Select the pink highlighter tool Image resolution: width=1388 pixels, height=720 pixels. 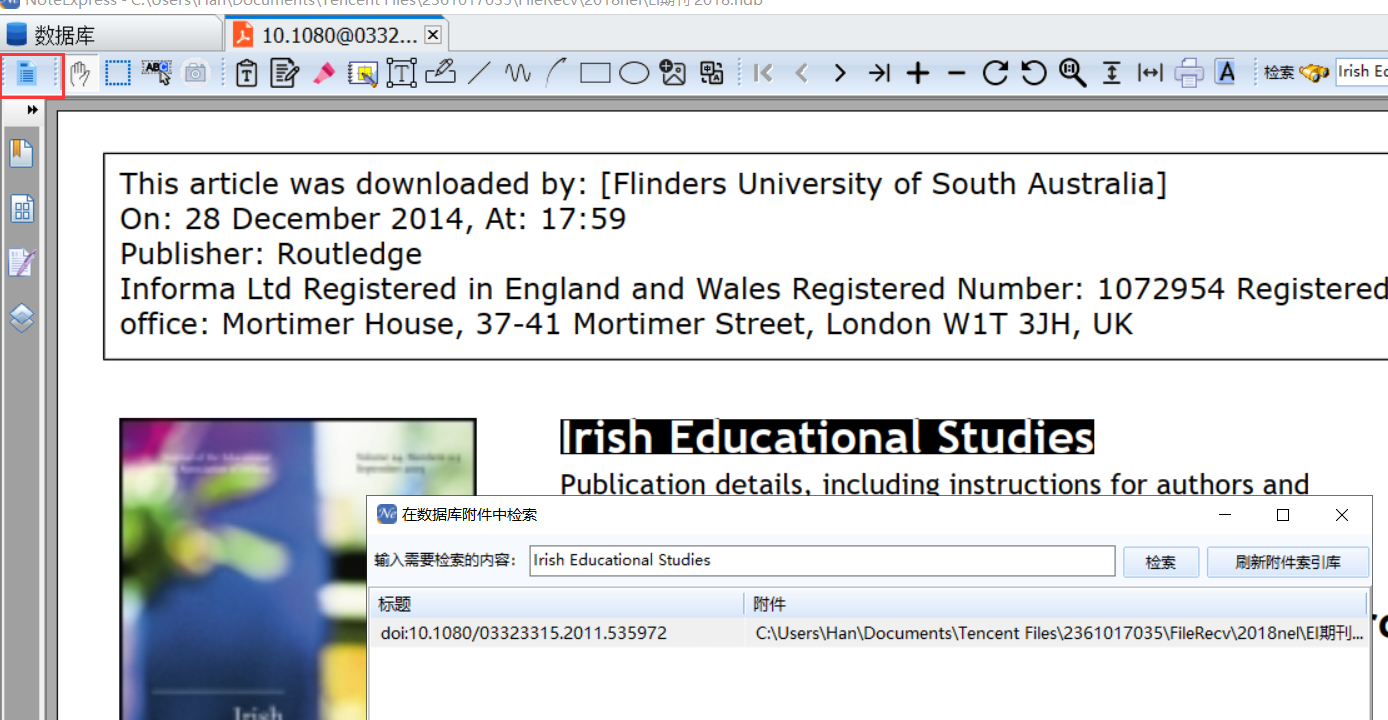pyautogui.click(x=323, y=73)
